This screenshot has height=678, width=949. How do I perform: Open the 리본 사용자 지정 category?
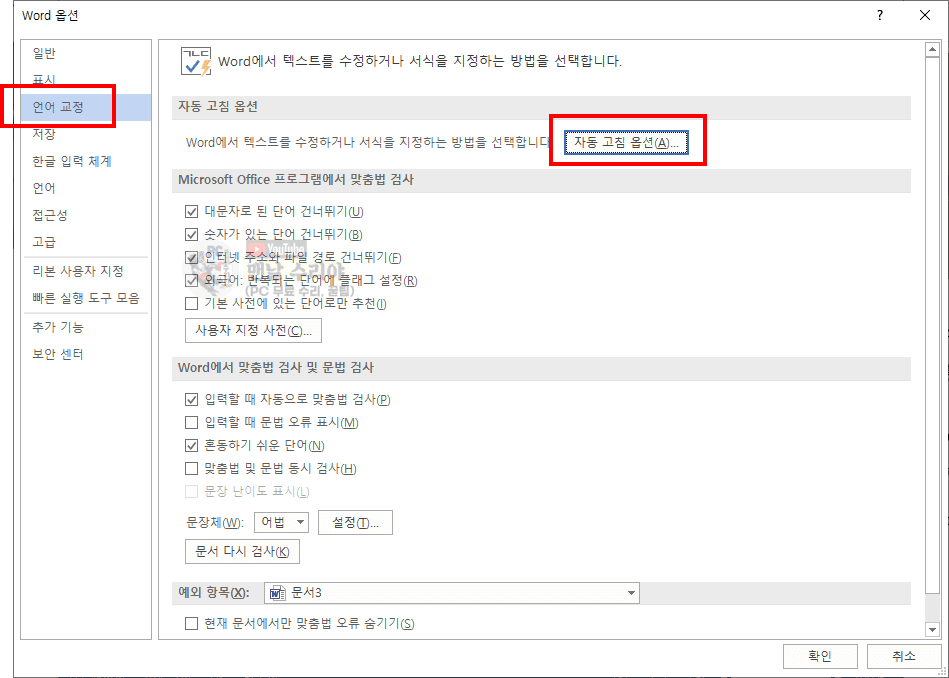[x=78, y=271]
